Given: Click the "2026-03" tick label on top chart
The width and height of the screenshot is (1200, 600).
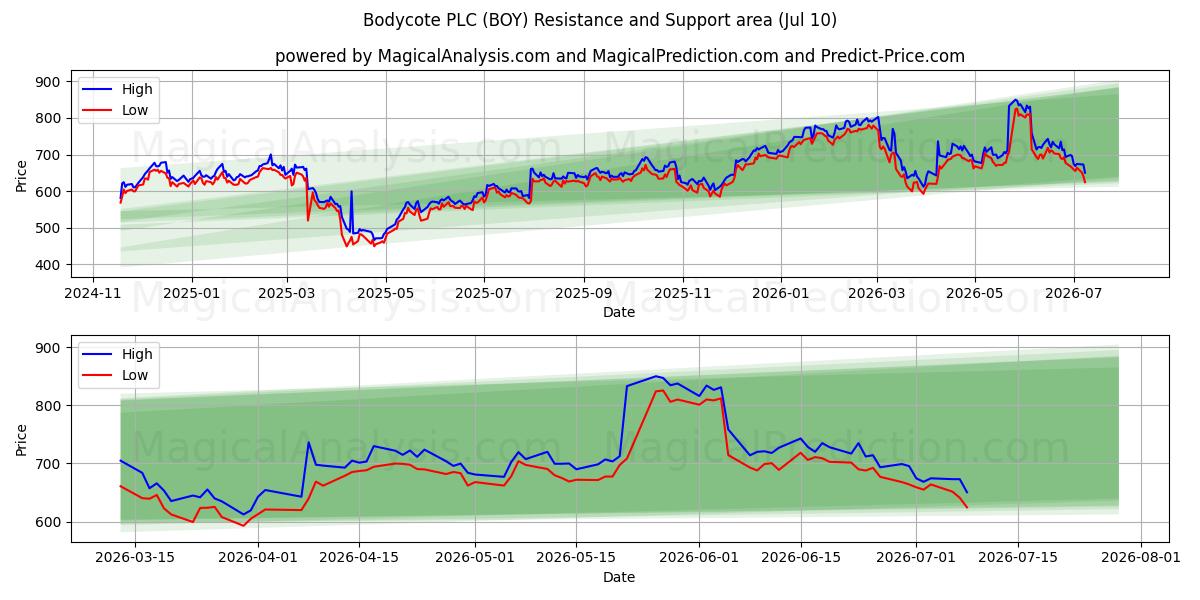Looking at the screenshot, I should (877, 293).
